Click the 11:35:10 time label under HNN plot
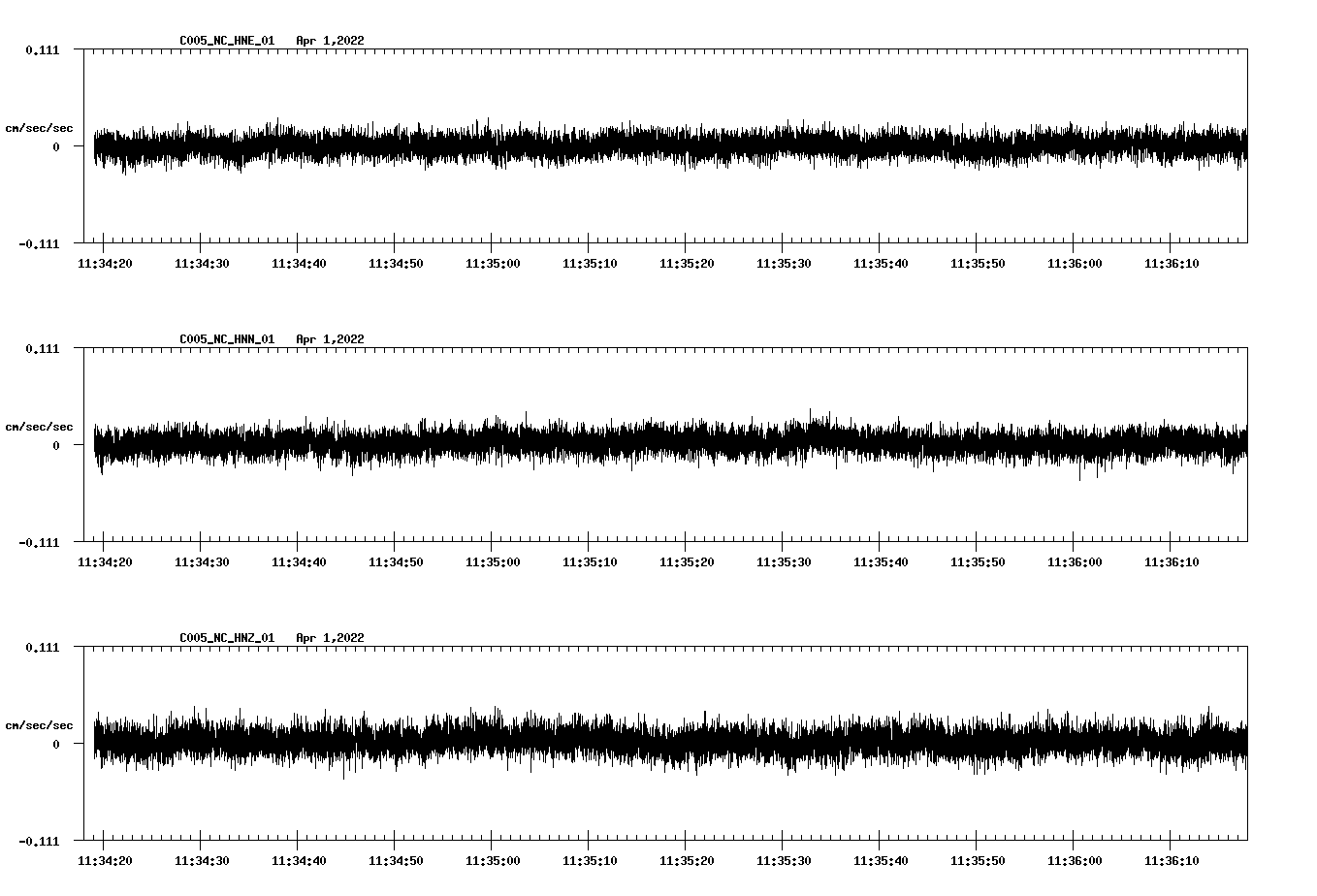Screen dimensions: 1317x896 pos(590,562)
